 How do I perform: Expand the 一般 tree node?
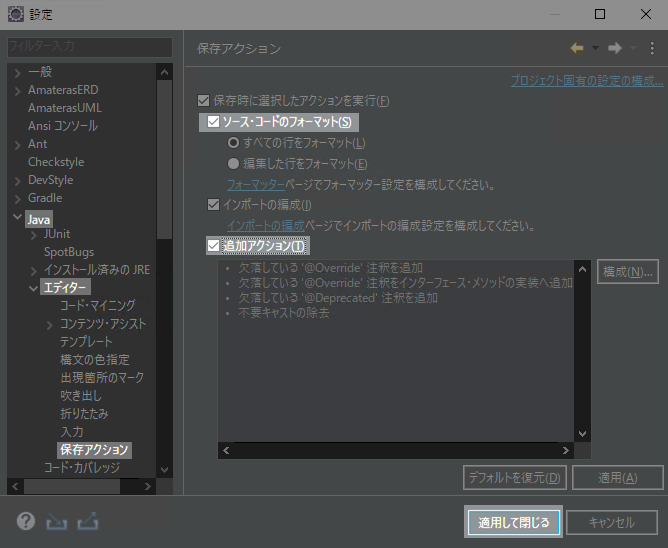click(17, 73)
